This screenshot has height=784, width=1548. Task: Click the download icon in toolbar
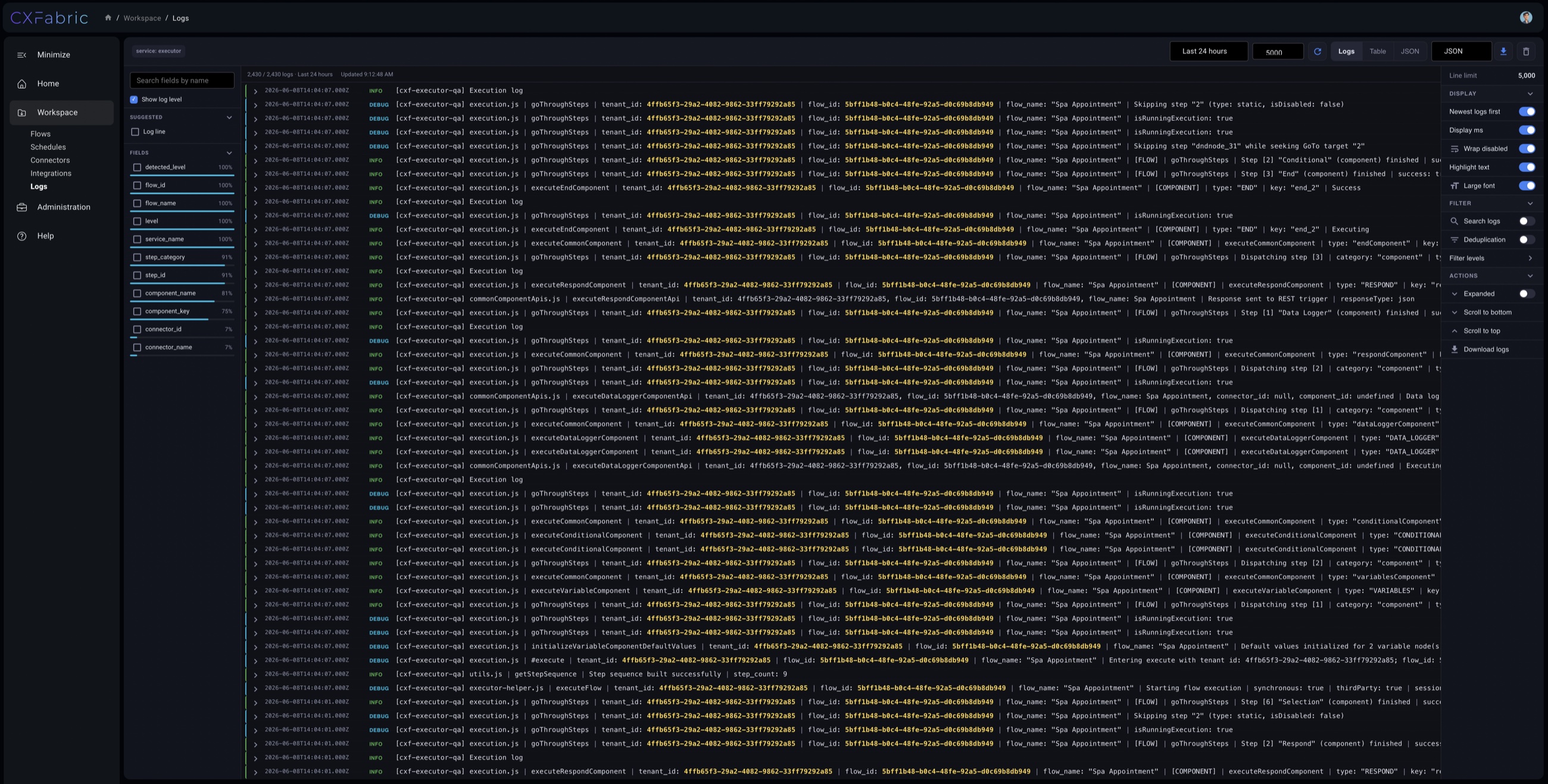pos(1503,52)
